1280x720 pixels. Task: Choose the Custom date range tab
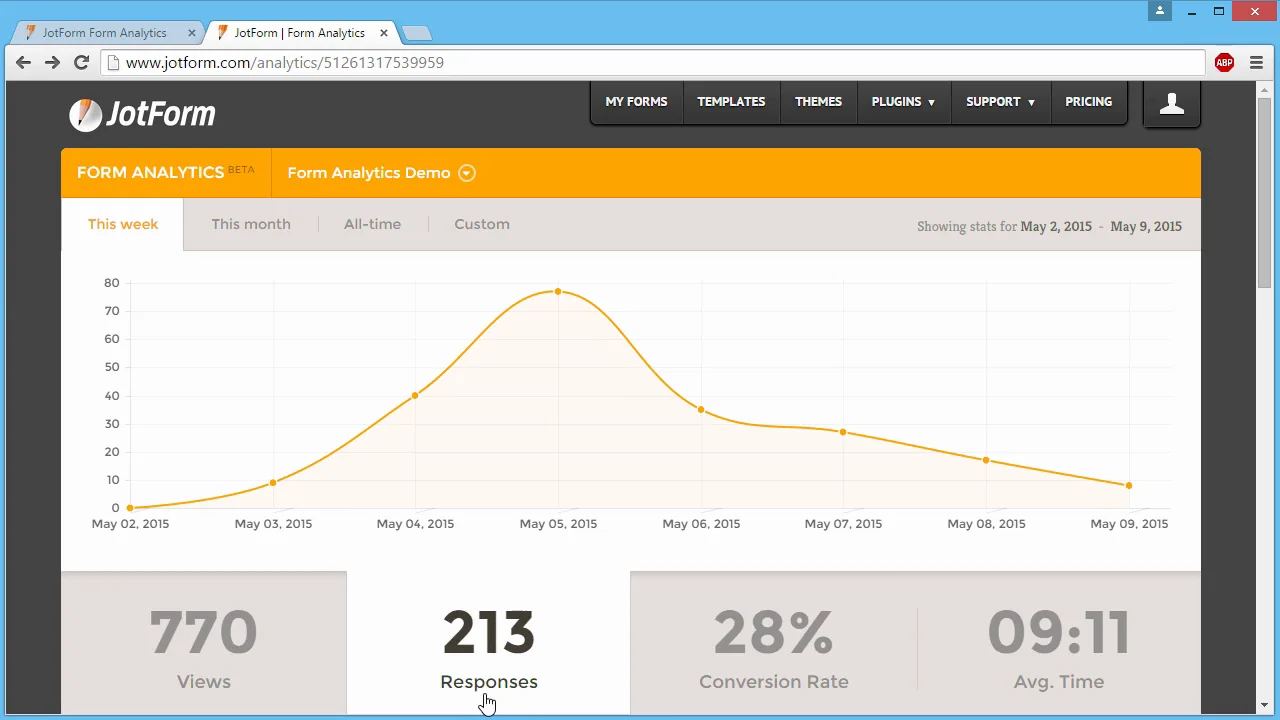click(x=482, y=224)
